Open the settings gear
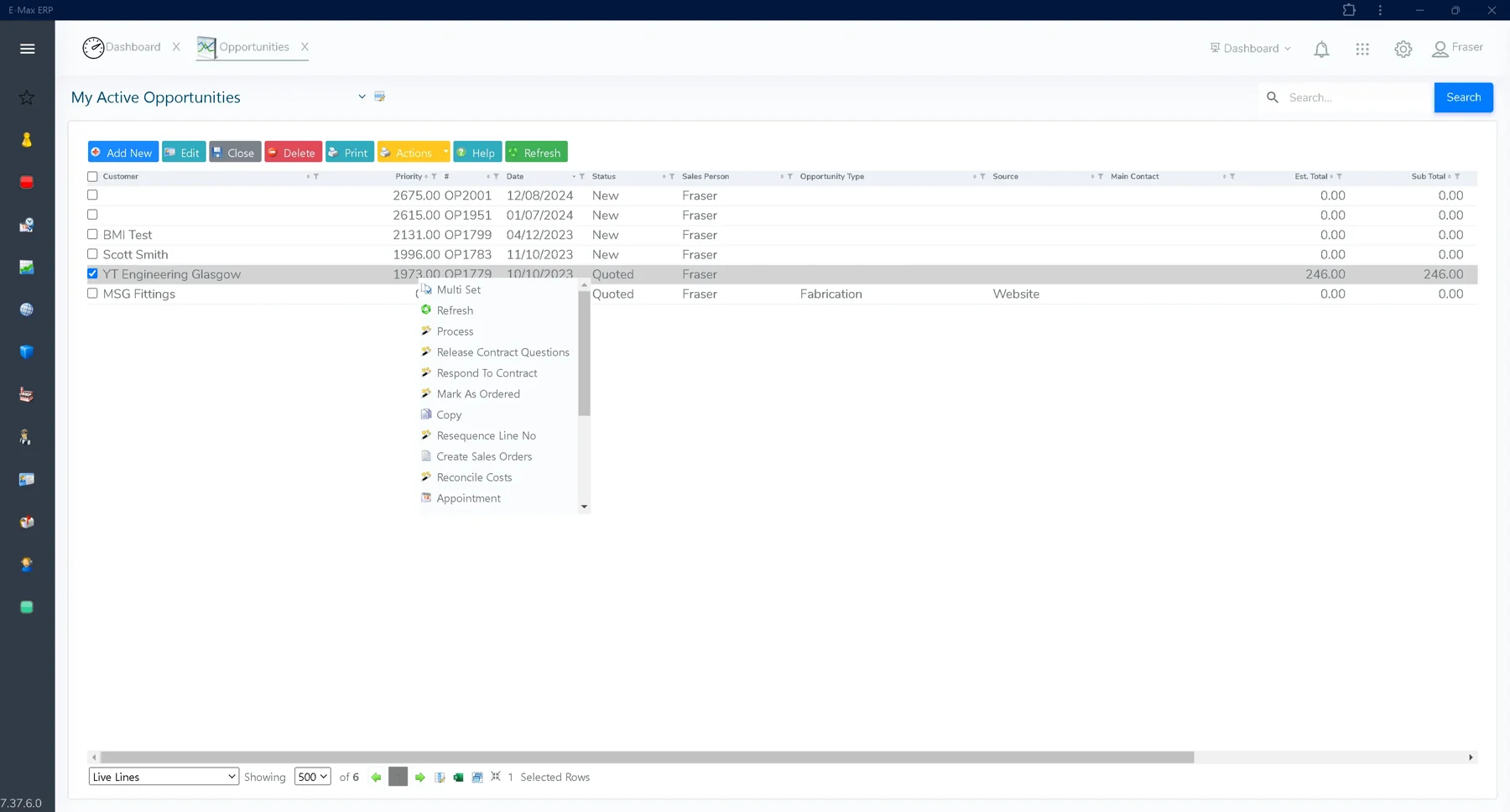The image size is (1510, 812). tap(1403, 49)
